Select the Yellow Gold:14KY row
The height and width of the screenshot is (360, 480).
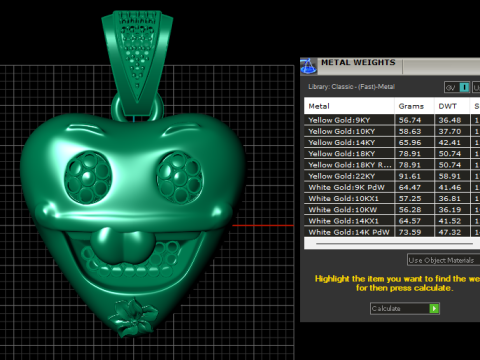coord(392,143)
